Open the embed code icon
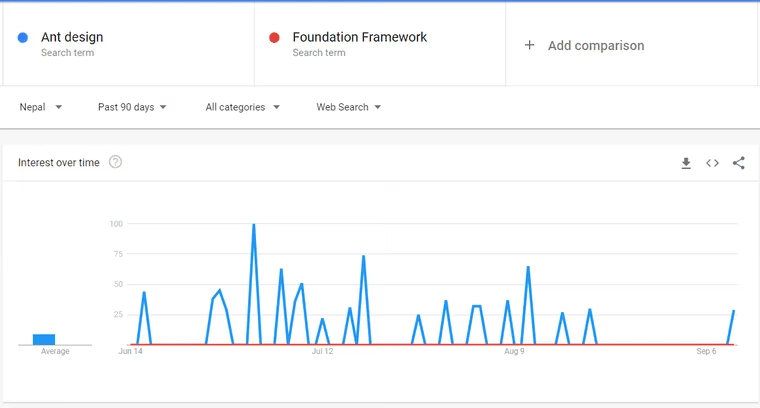This screenshot has width=760, height=408. click(x=712, y=163)
